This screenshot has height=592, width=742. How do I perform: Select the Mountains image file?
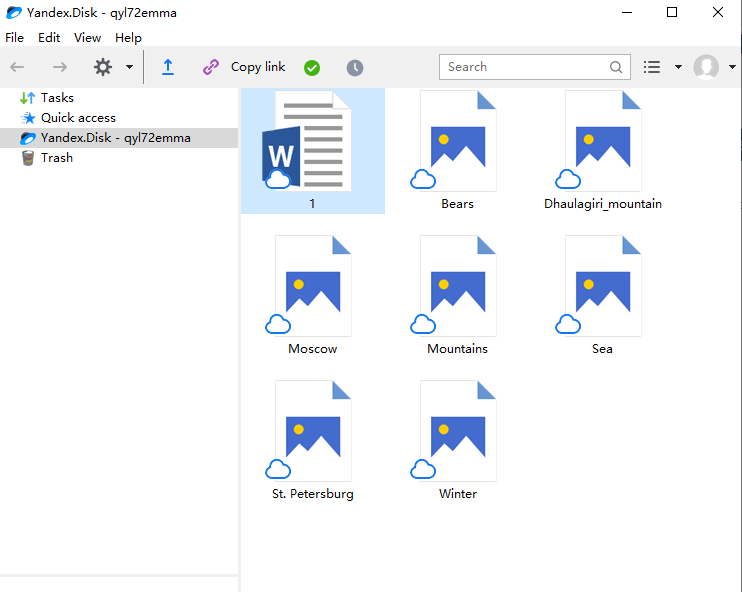(458, 296)
